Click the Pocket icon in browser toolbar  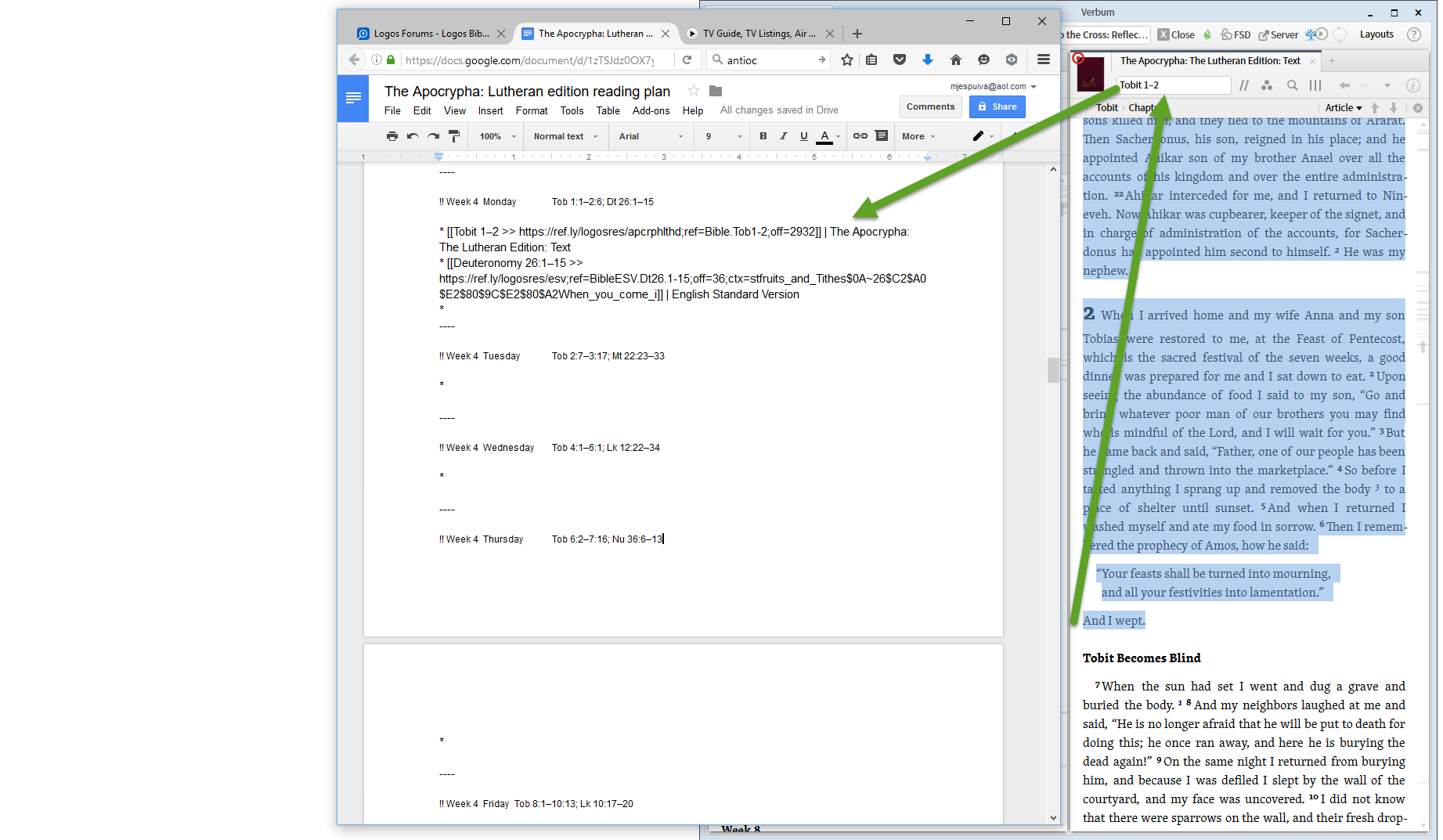pyautogui.click(x=900, y=60)
